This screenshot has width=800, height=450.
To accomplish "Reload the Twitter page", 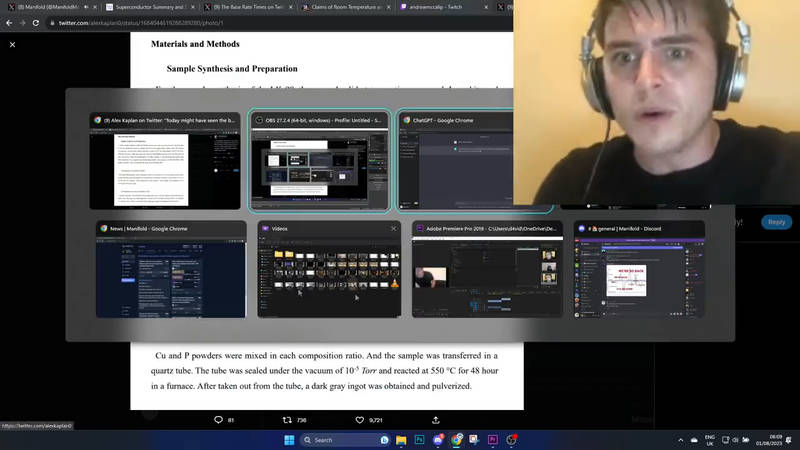I will pos(36,23).
